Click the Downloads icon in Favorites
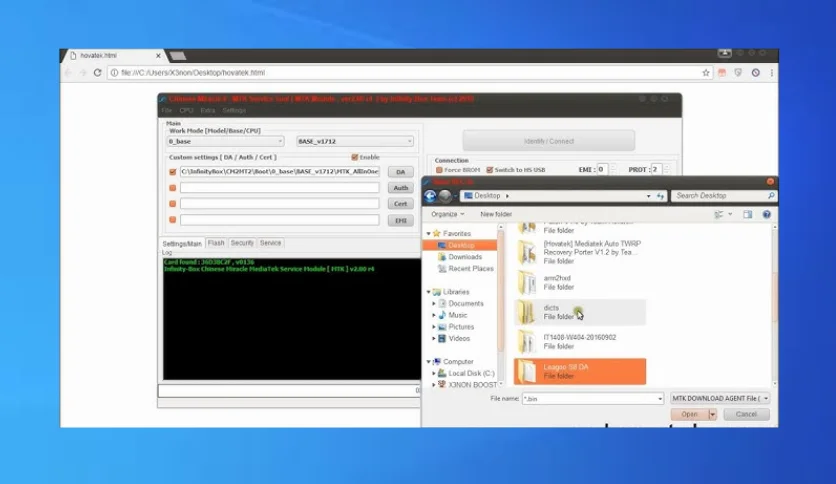Screen dimensions: 836x484 pos(441,257)
